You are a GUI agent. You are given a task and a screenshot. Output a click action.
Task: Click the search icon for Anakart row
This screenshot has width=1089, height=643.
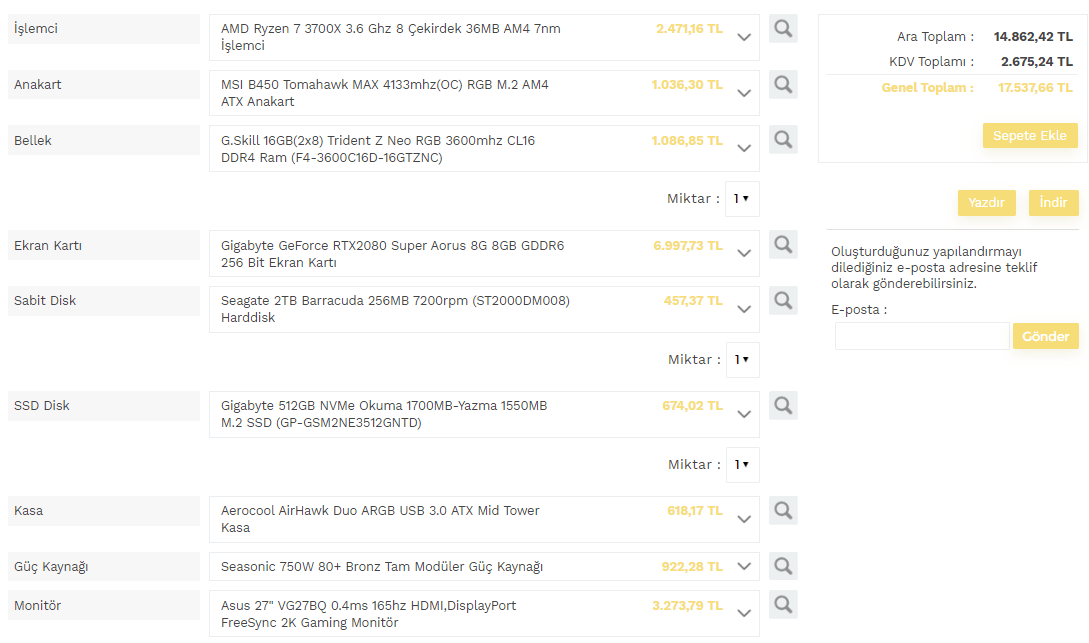coord(783,85)
